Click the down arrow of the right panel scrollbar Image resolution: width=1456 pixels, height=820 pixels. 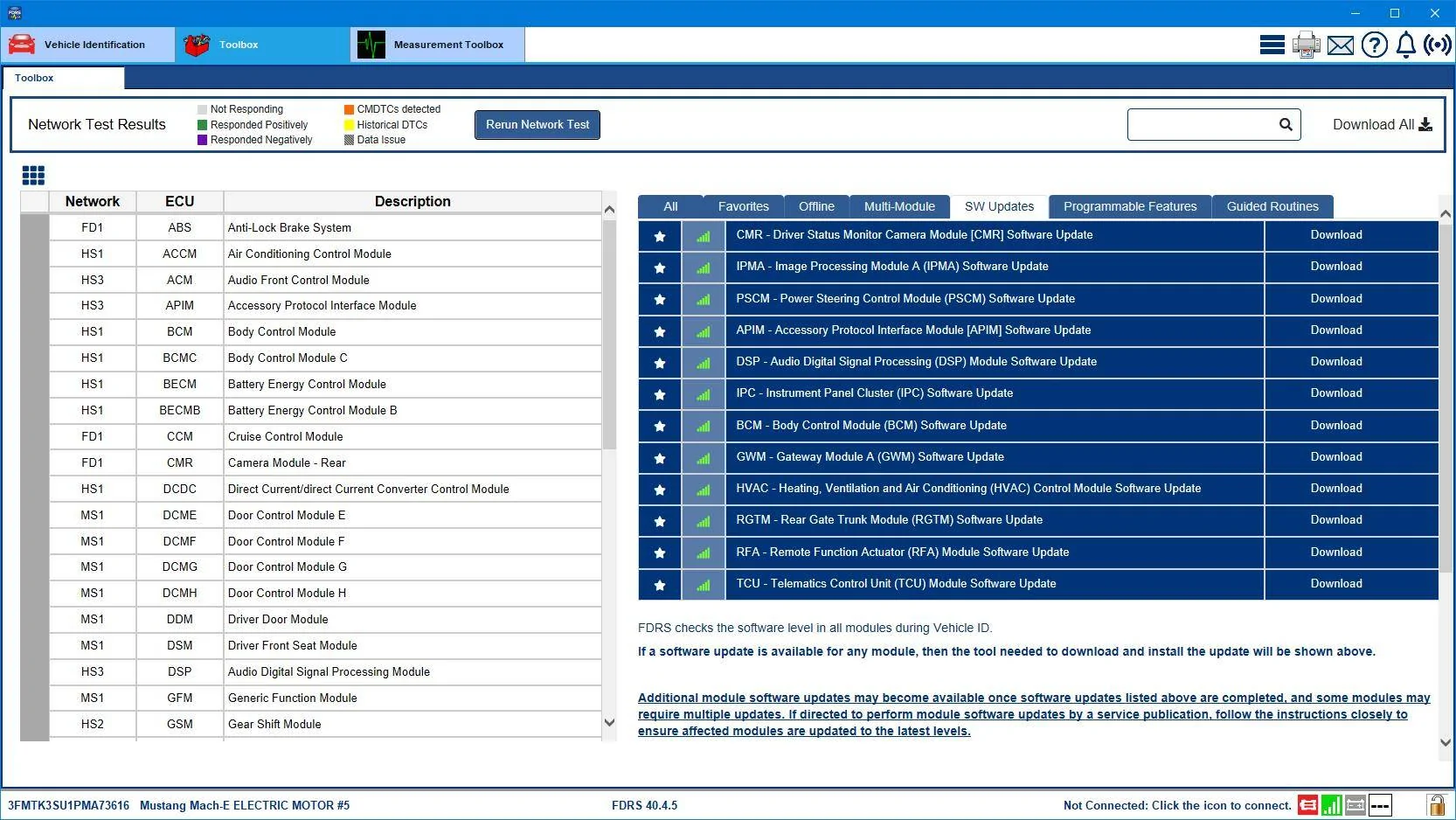click(x=1446, y=742)
